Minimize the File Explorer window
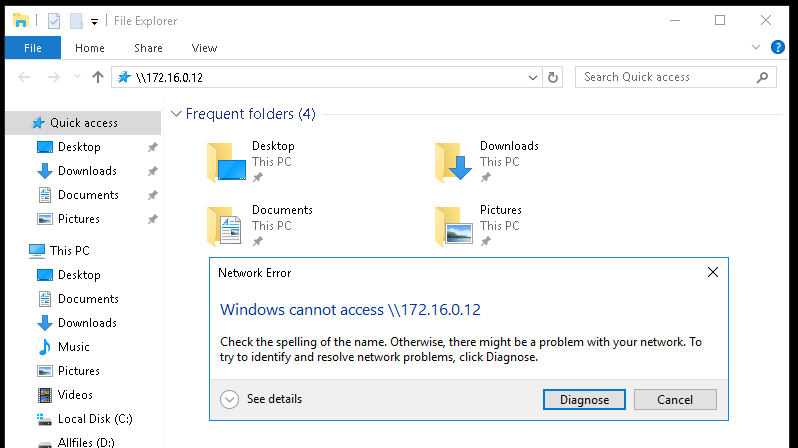 (675, 20)
